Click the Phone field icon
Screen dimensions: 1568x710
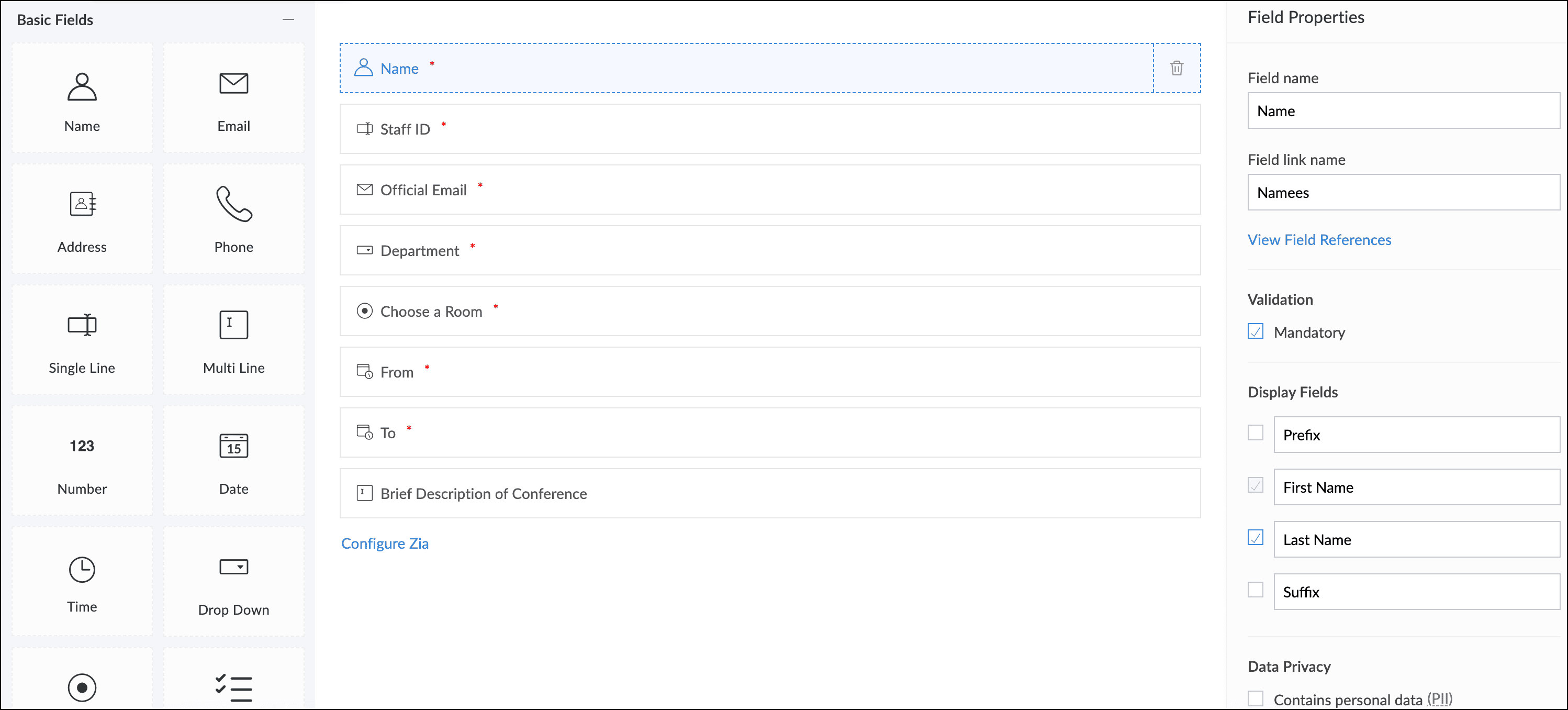click(233, 205)
